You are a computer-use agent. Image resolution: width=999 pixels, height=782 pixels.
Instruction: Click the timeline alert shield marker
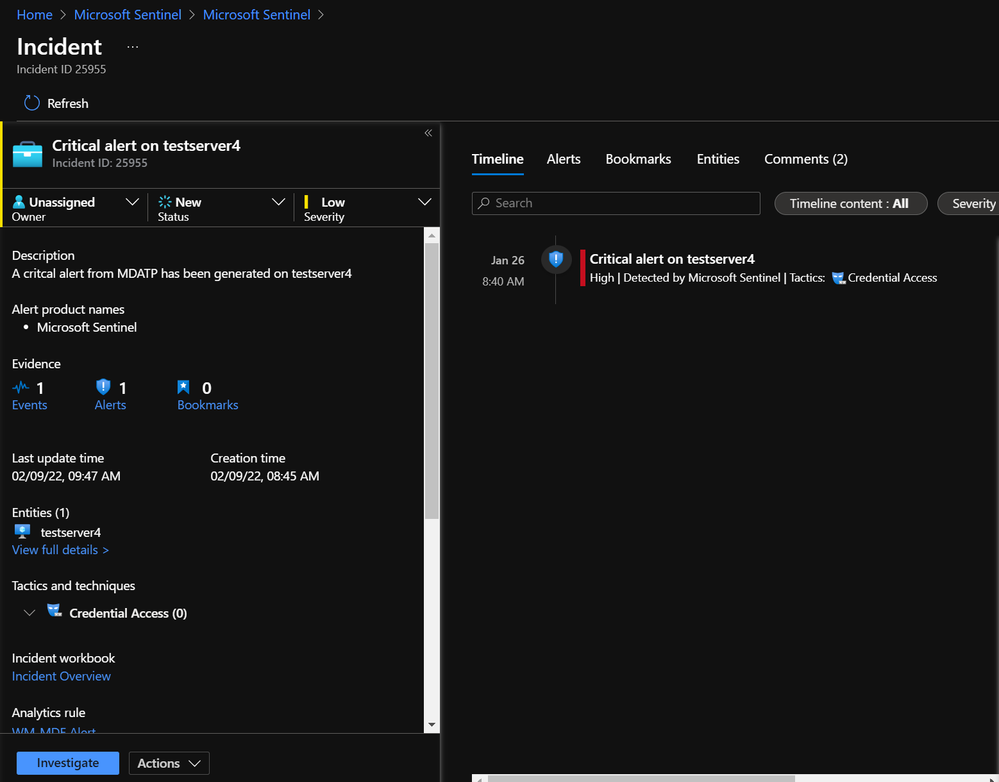tap(556, 259)
